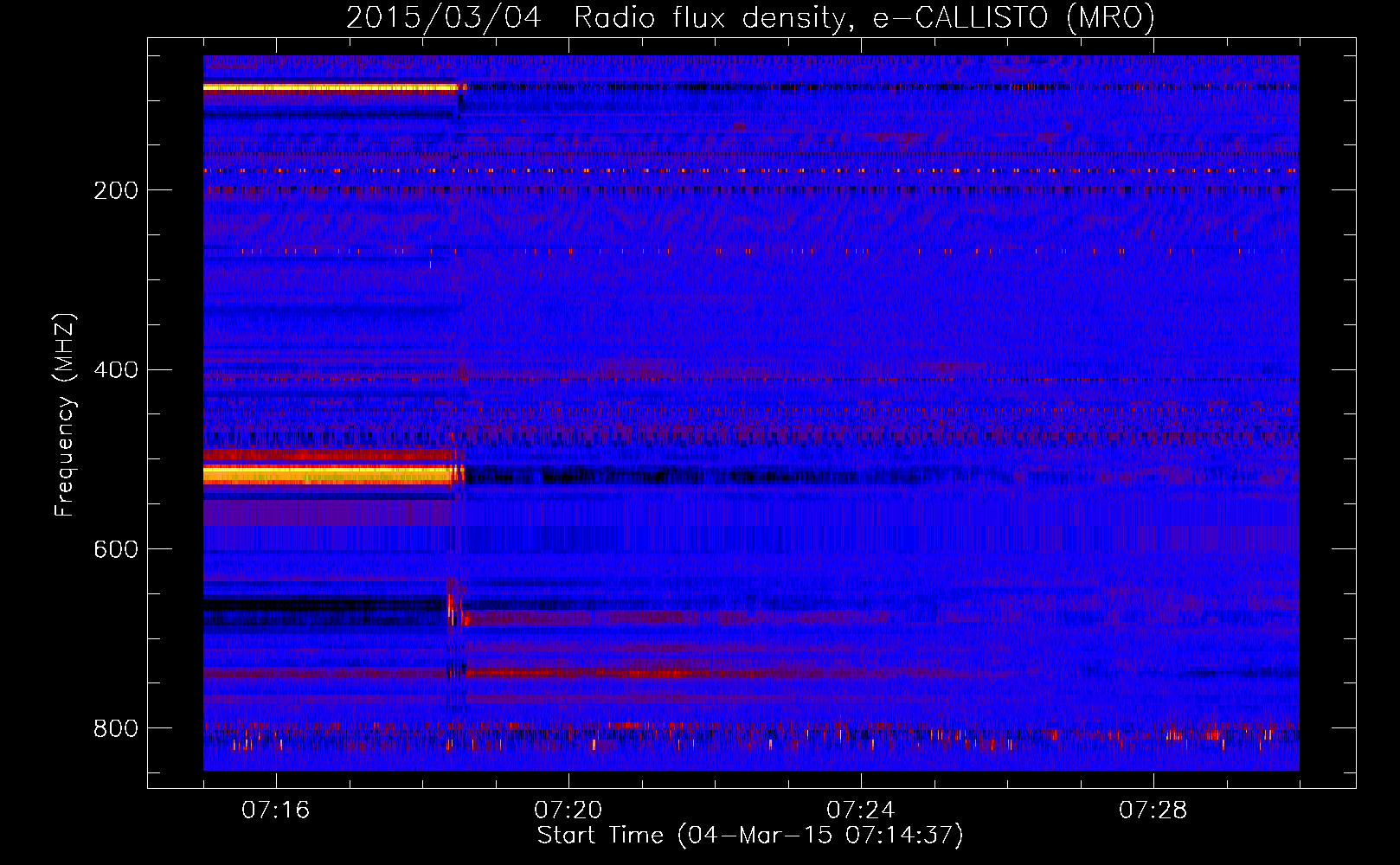Click the 07:20 time tick label
This screenshot has height=865, width=1400.
[568, 811]
